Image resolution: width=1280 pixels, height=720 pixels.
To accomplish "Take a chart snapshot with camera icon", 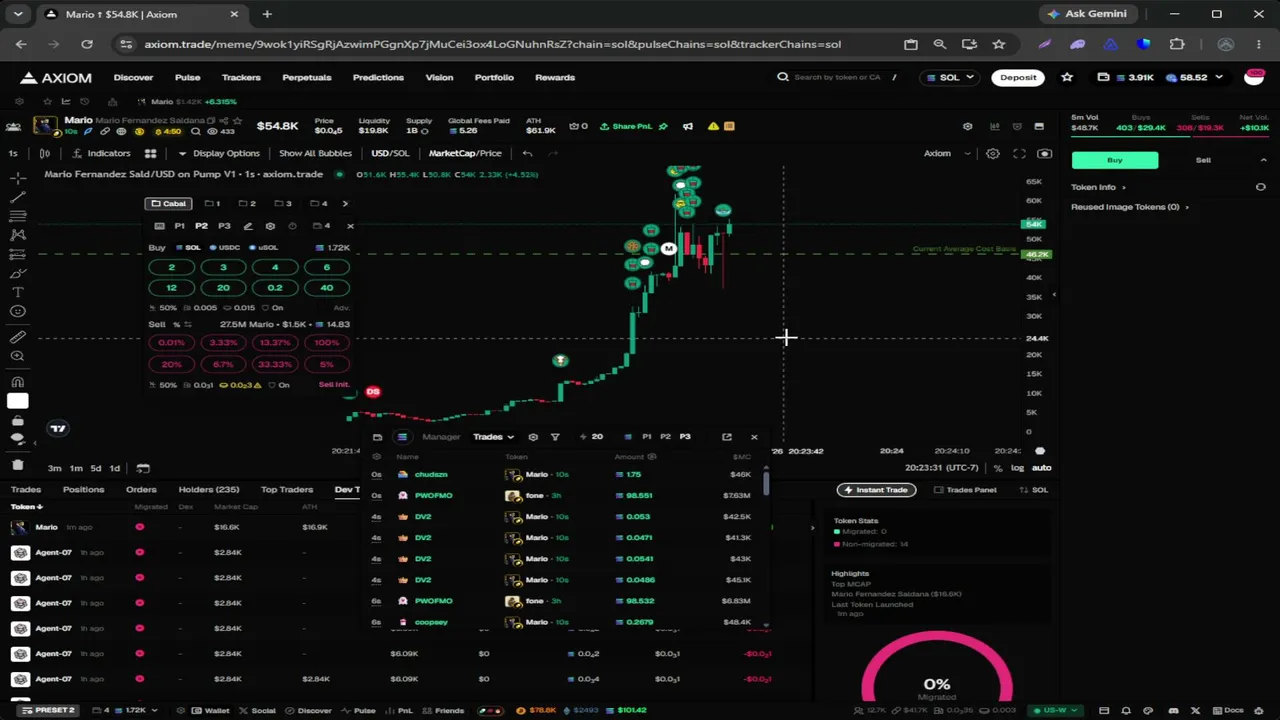I will 1044,153.
